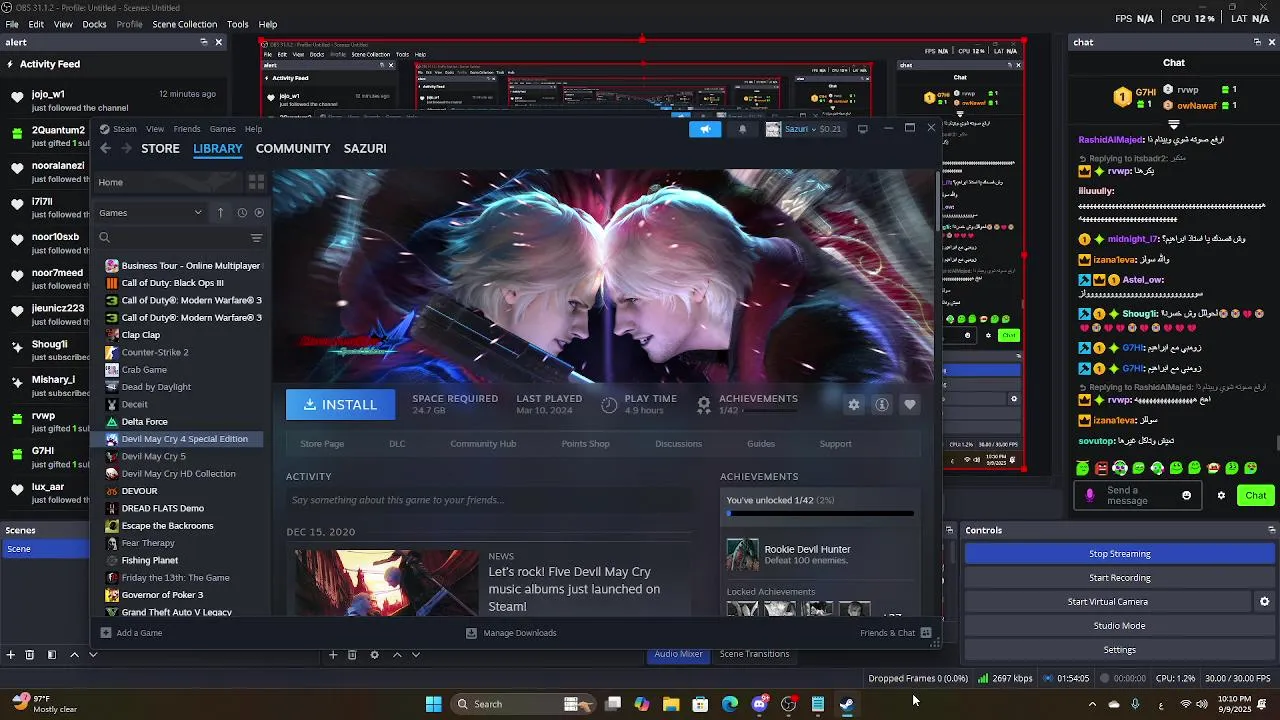Click the library search magnifier icon
The width and height of the screenshot is (1280, 720).
104,237
